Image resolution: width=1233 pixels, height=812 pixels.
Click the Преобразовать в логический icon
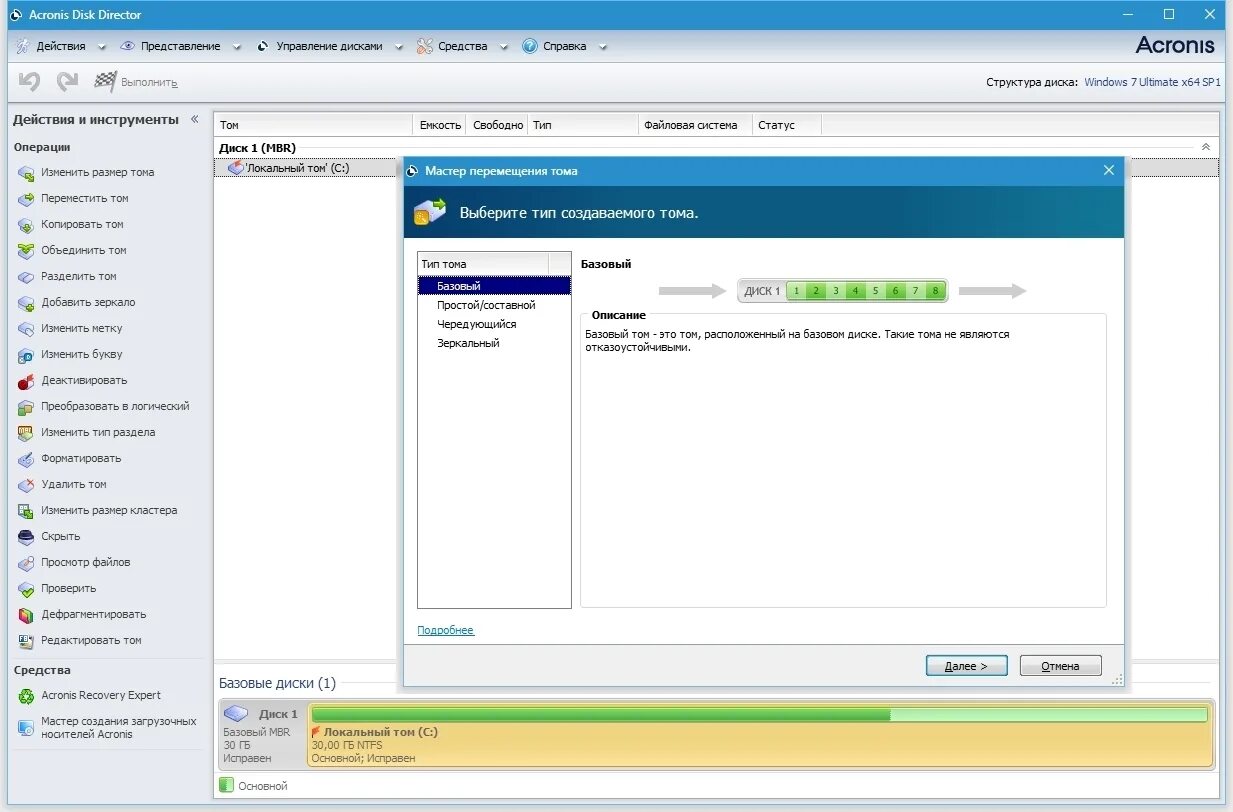pos(26,407)
